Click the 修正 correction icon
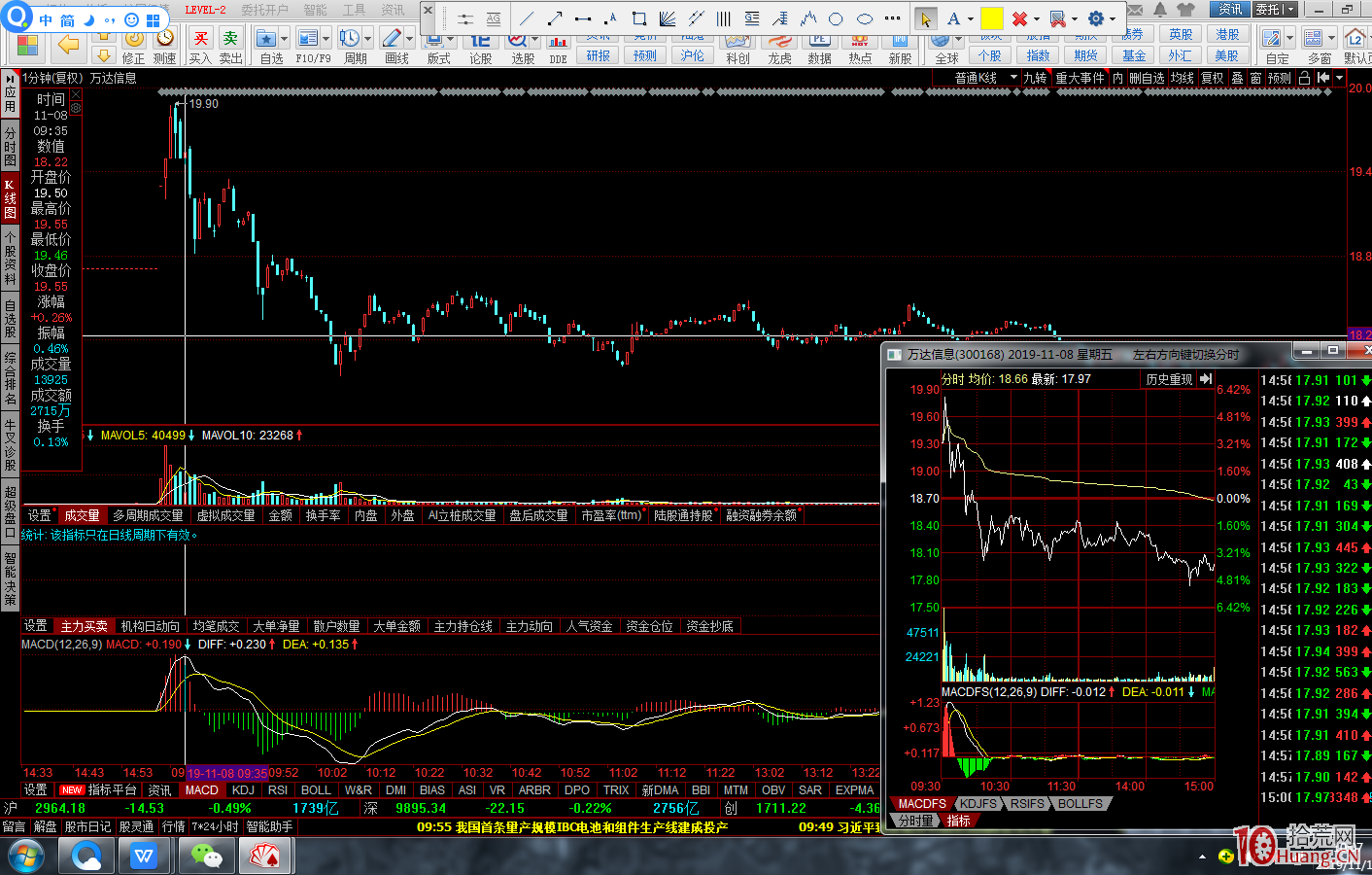 pos(133,46)
